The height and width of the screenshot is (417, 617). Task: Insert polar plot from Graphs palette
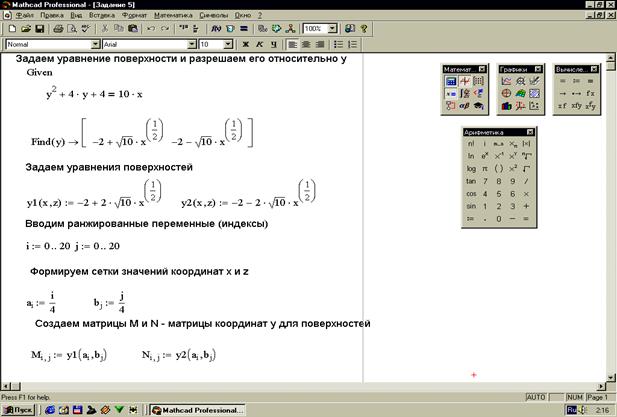coord(507,94)
